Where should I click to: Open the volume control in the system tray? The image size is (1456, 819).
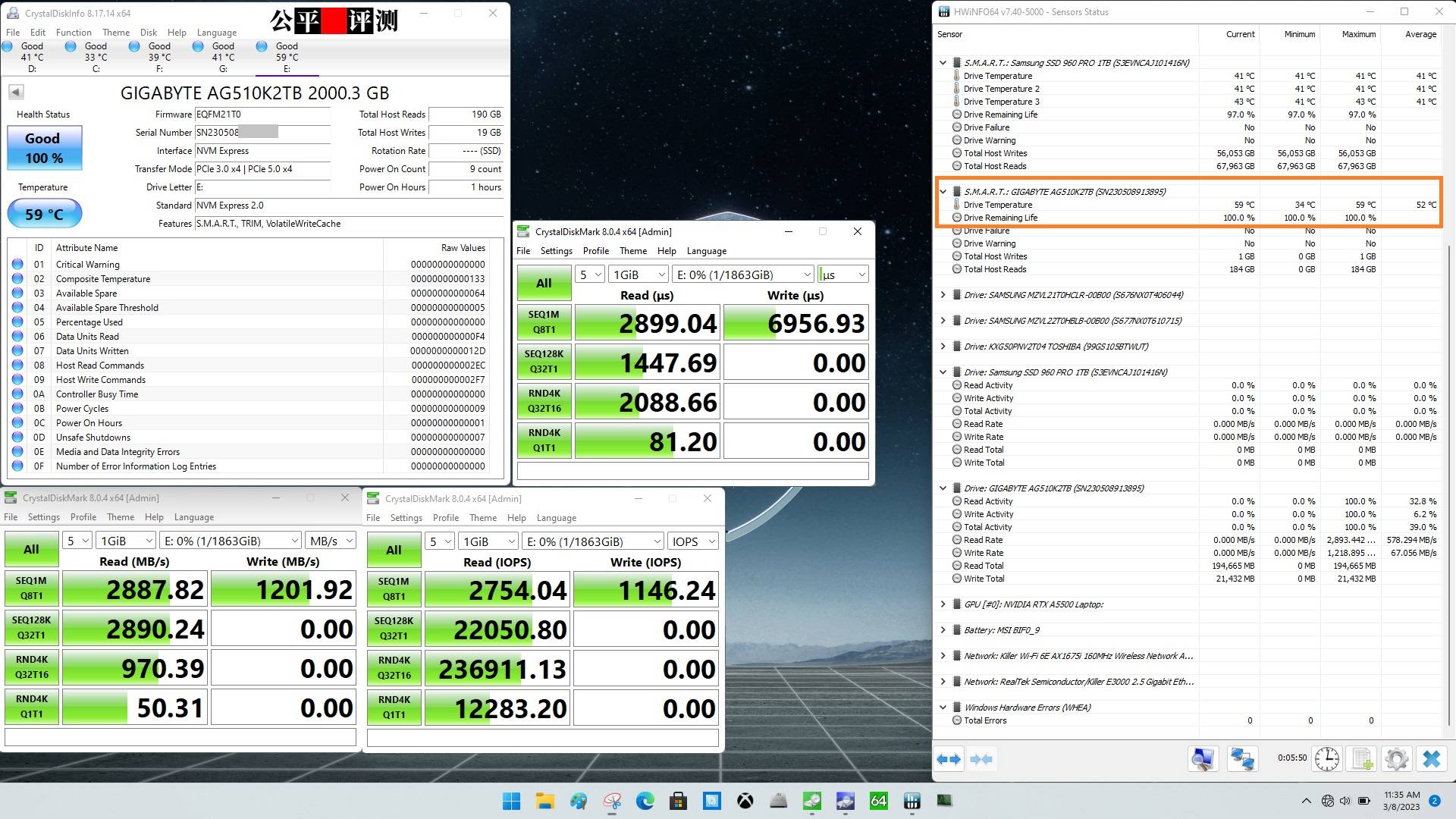click(1346, 801)
